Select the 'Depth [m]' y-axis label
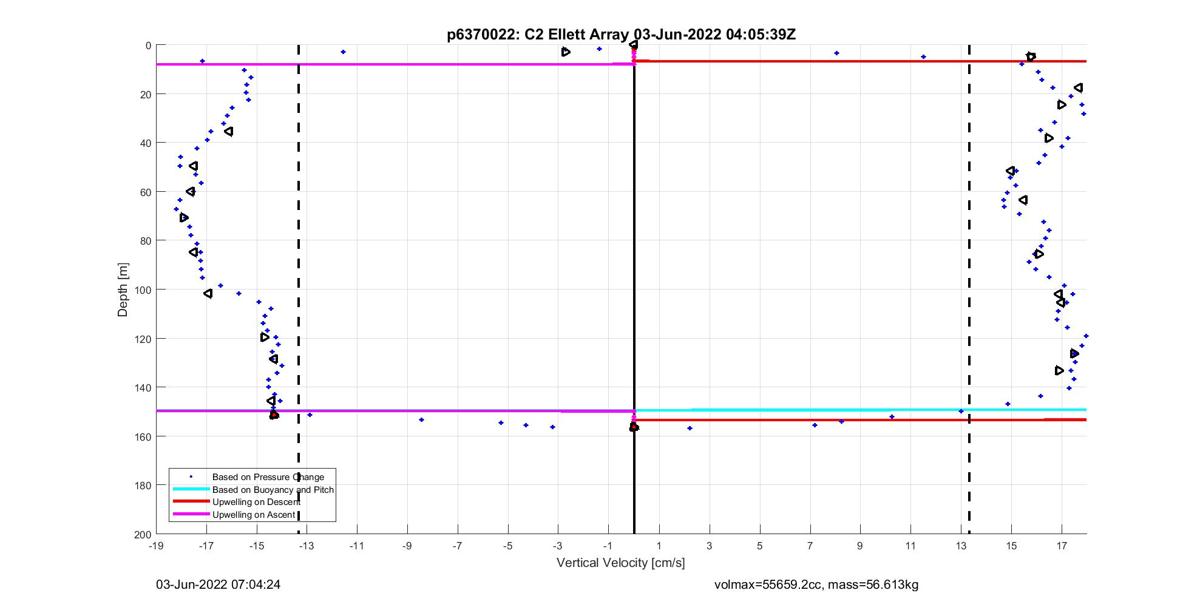The height and width of the screenshot is (601, 1200). (x=123, y=290)
